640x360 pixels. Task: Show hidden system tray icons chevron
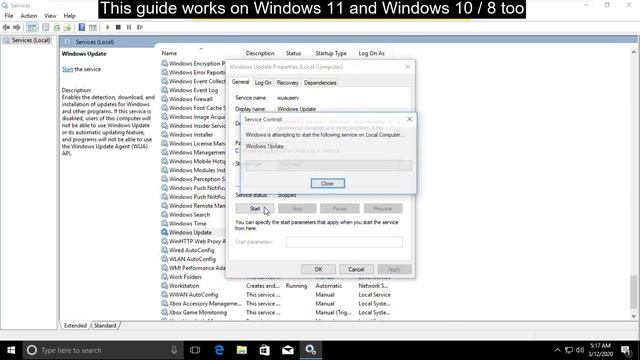pyautogui.click(x=557, y=350)
